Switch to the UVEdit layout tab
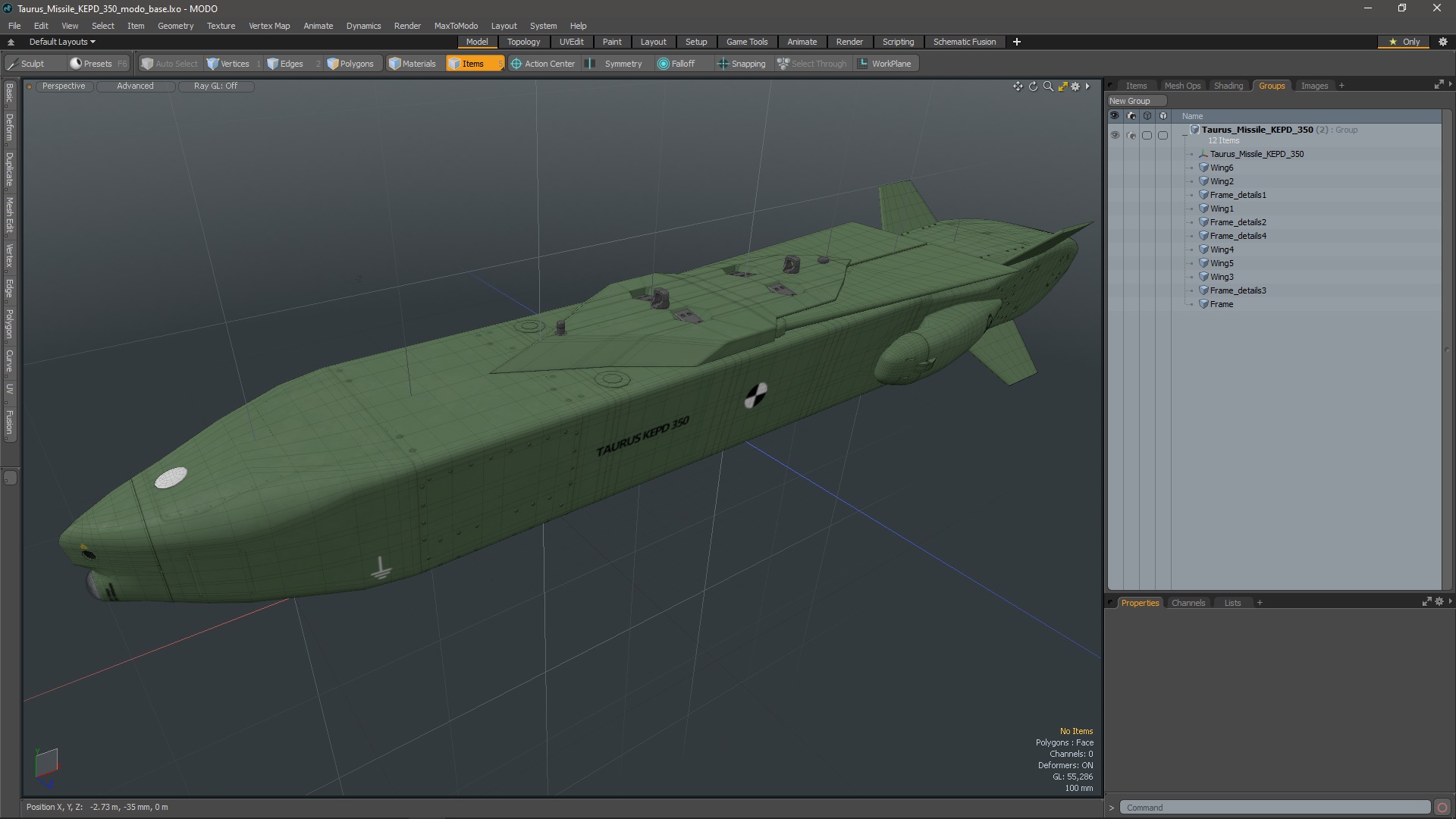 [x=571, y=42]
